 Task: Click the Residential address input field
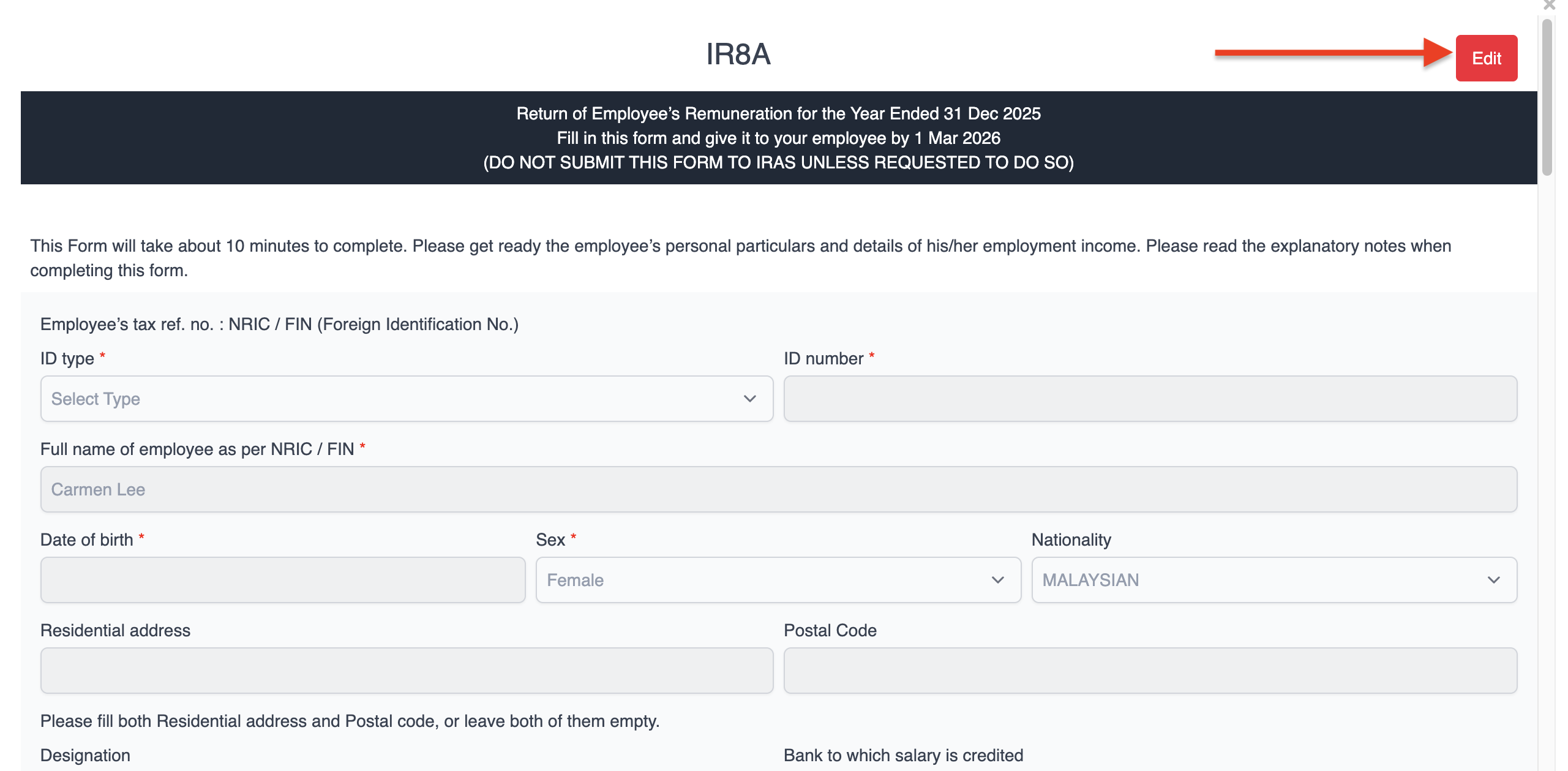coord(407,671)
